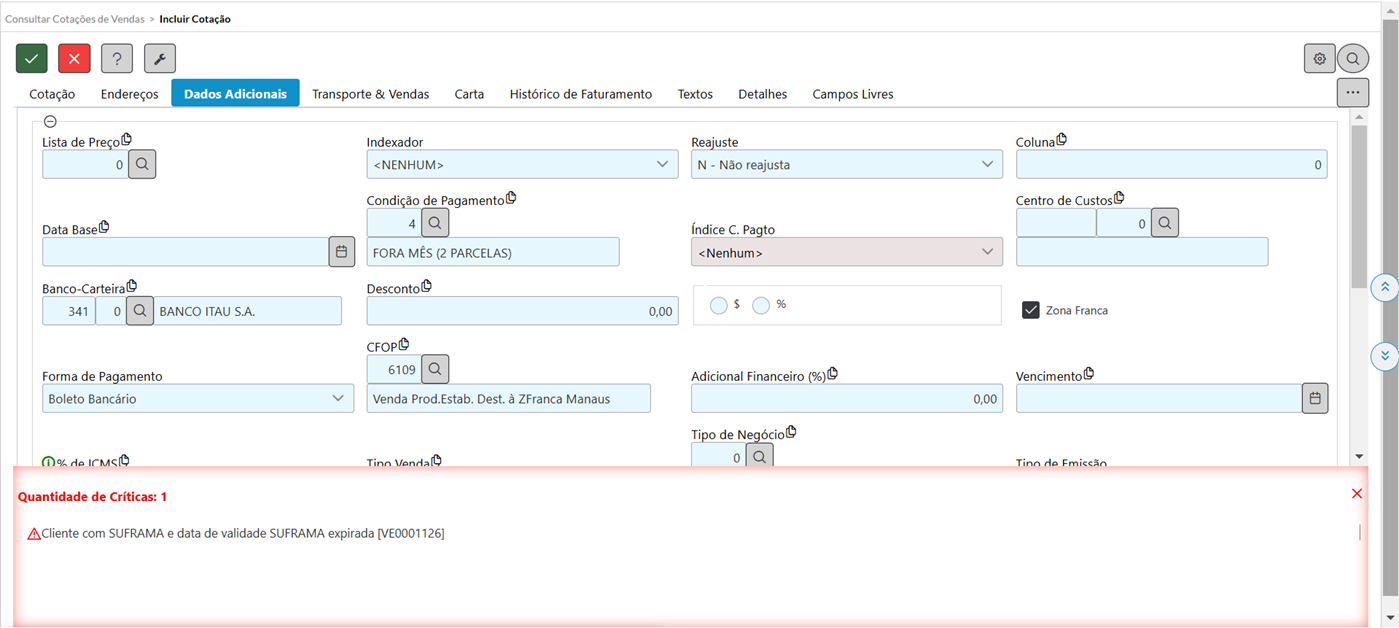Switch to the Transporte & Vendas tab

[370, 94]
